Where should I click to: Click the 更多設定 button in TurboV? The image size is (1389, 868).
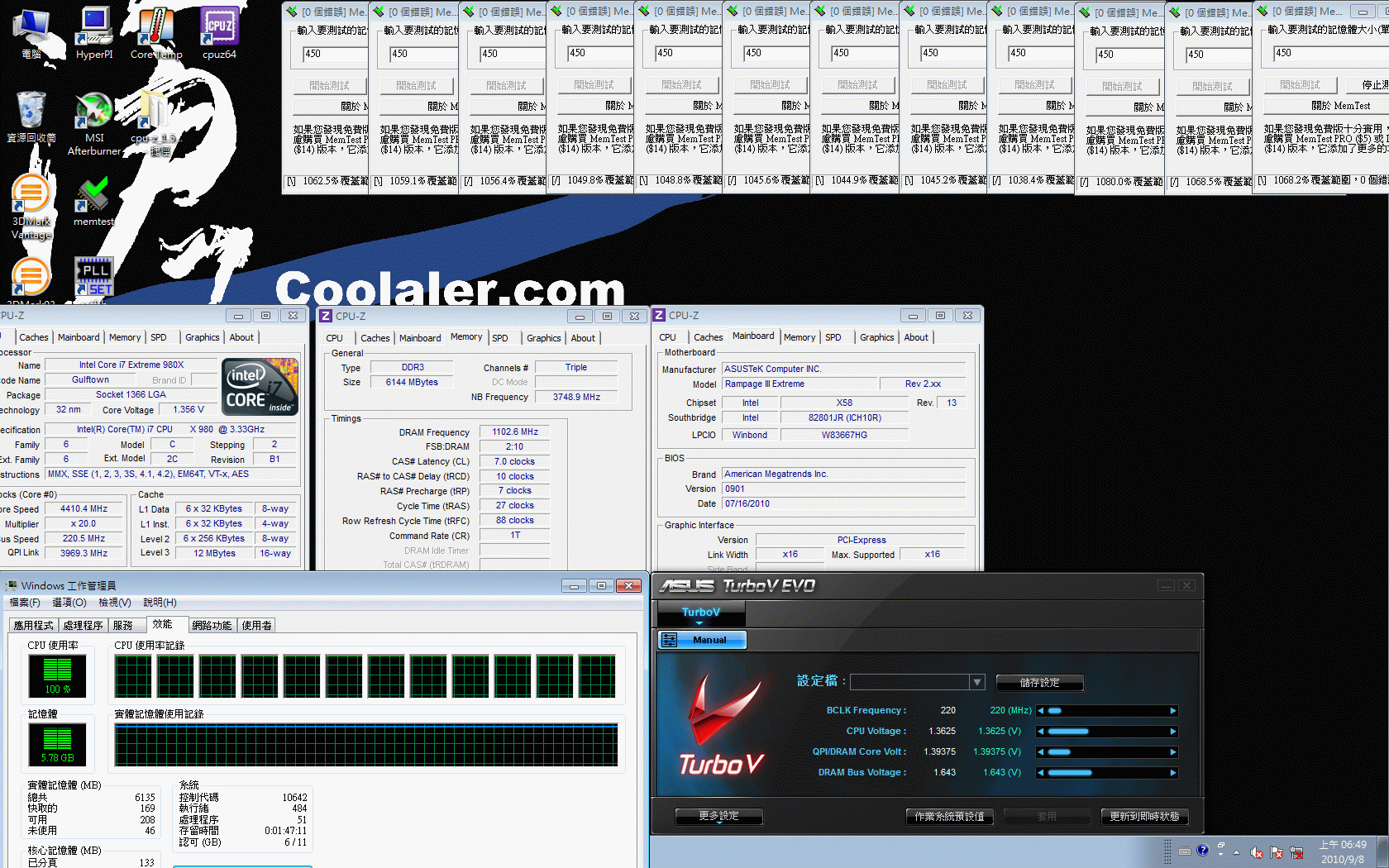718,816
